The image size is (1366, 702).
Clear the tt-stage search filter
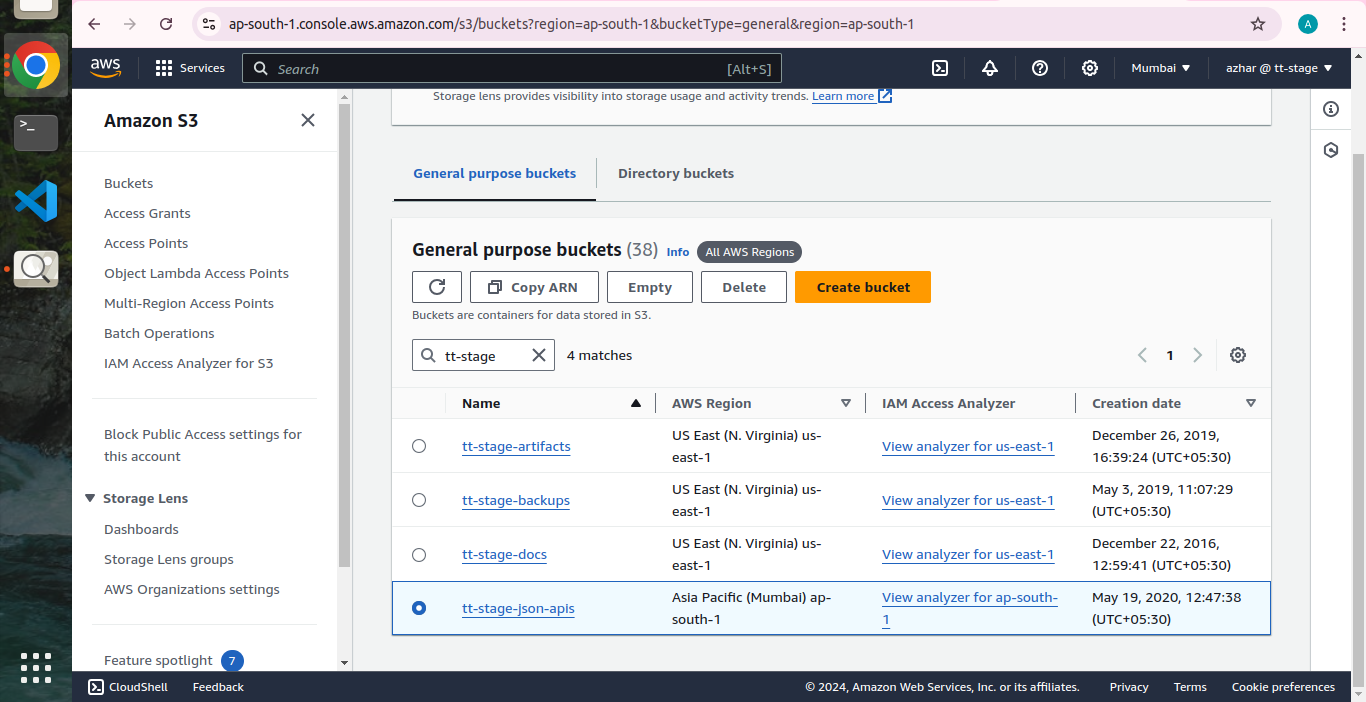point(538,355)
